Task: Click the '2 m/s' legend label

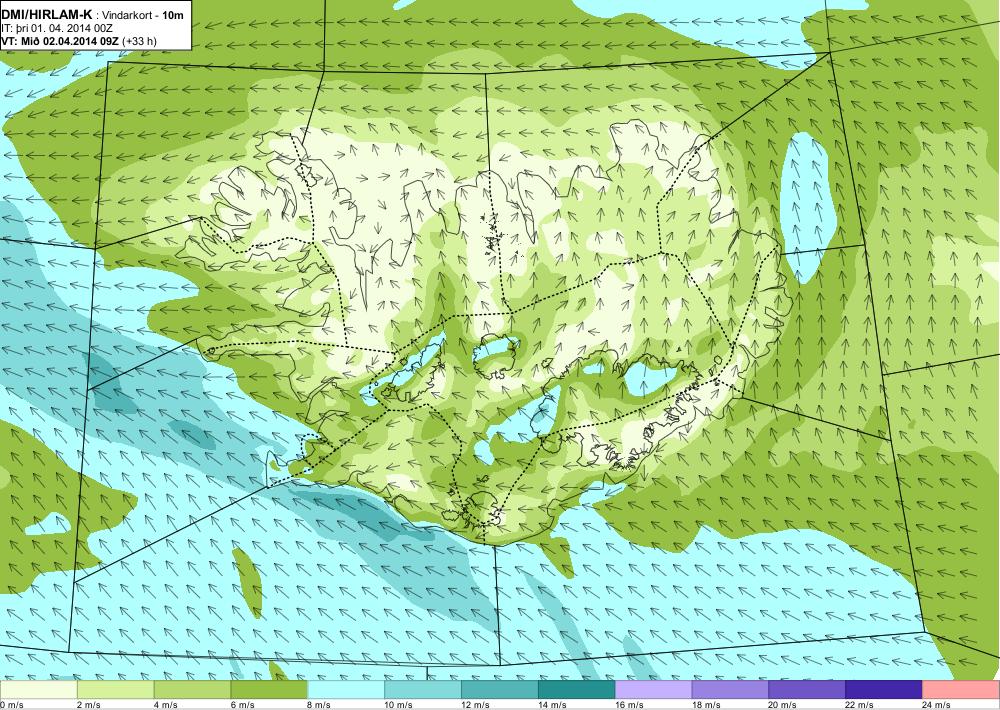Action: click(x=89, y=705)
